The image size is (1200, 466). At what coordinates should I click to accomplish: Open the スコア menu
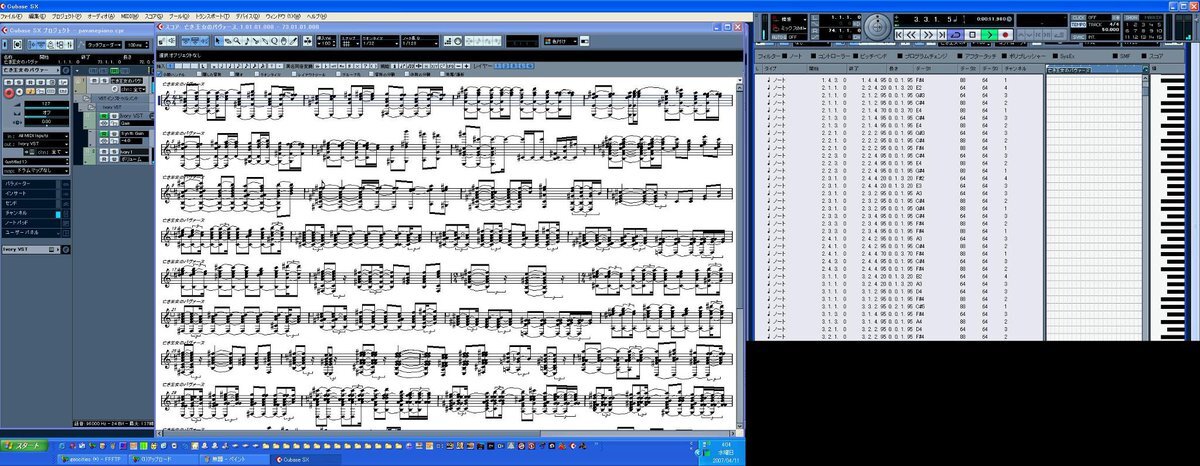(x=150, y=17)
